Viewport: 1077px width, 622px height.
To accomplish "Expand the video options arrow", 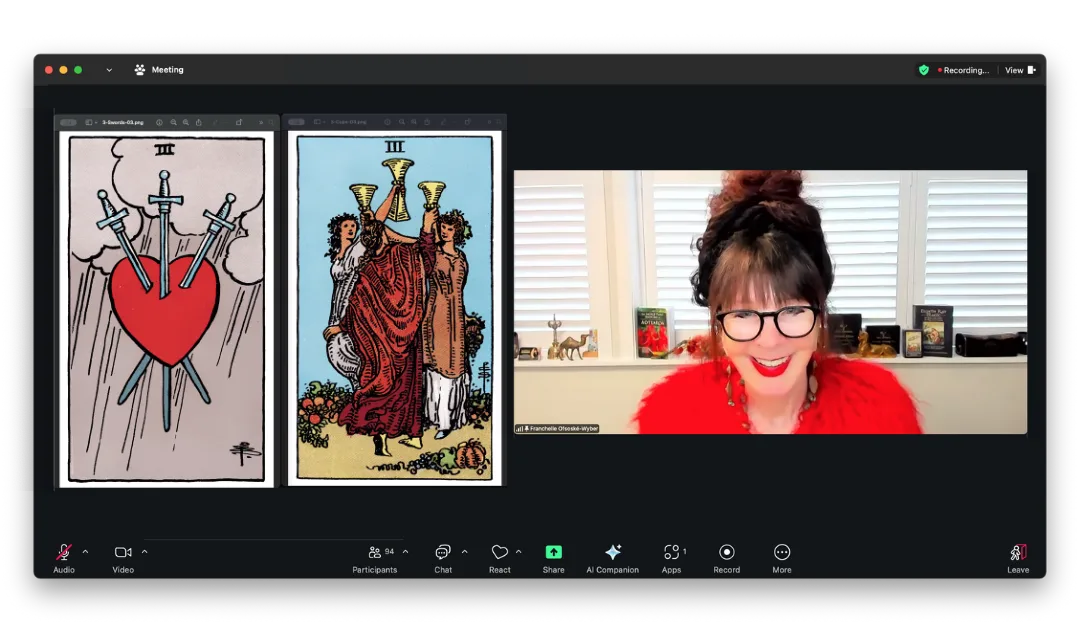I will pyautogui.click(x=144, y=552).
